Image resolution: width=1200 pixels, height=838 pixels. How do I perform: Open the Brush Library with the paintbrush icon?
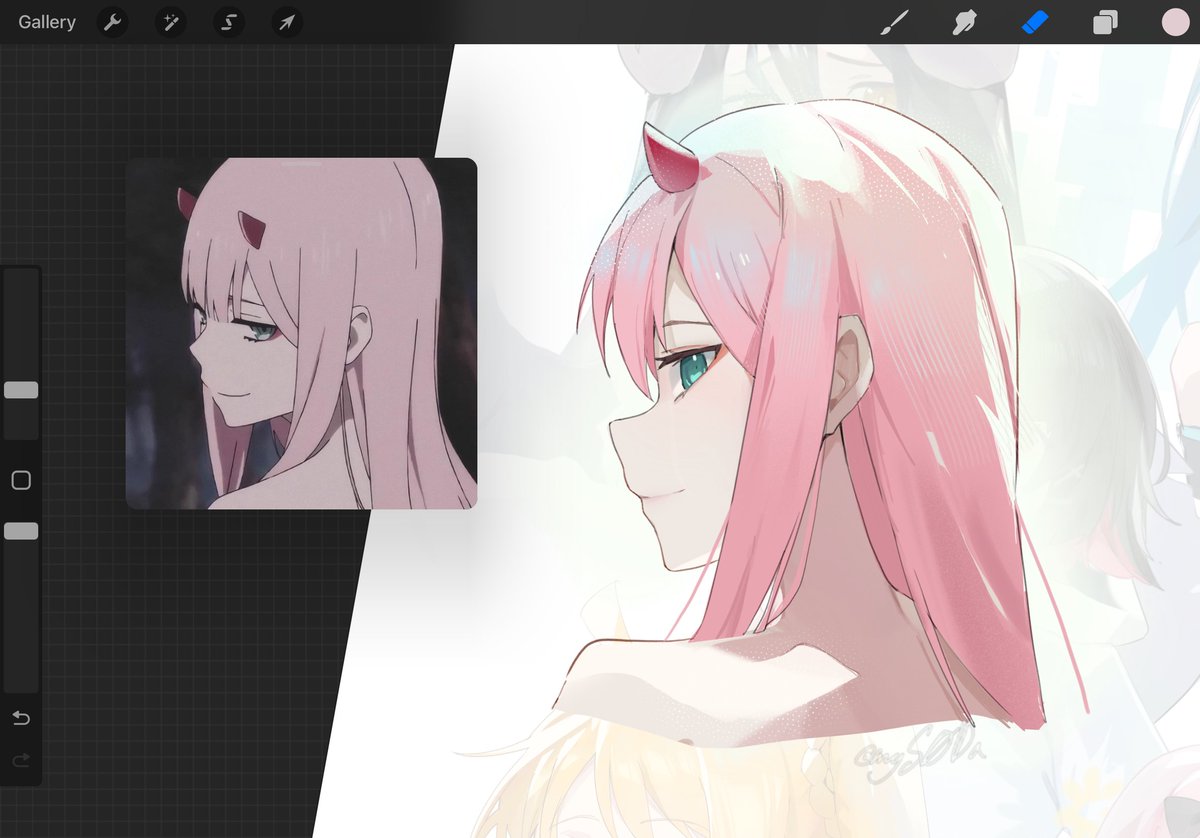893,22
